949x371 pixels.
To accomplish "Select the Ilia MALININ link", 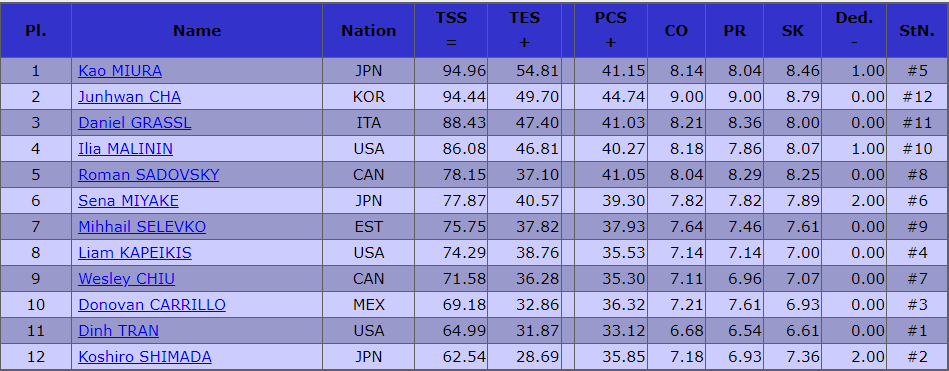I will coord(125,149).
